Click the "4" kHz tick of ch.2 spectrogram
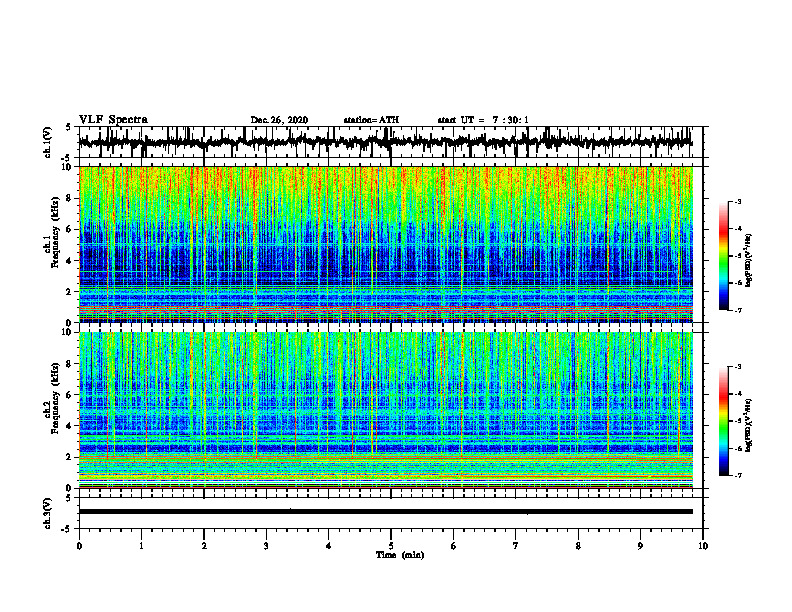 70,426
